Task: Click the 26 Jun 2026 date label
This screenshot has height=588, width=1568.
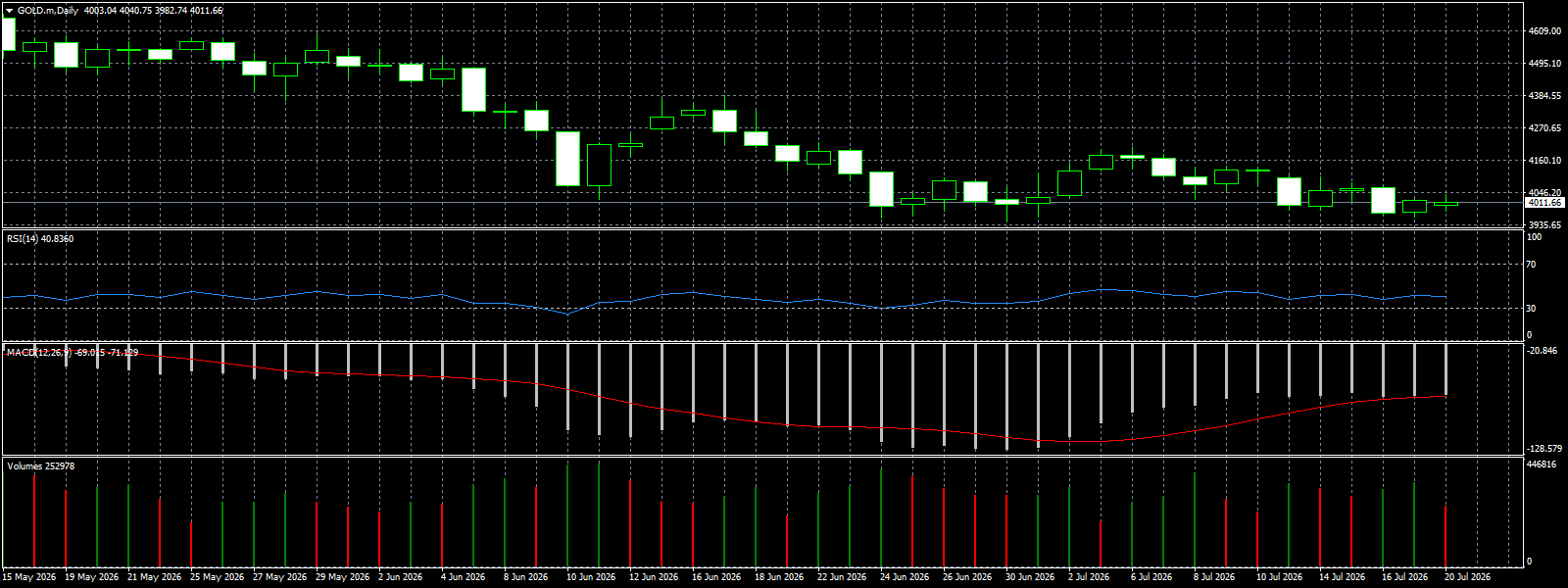Action: coord(968,577)
